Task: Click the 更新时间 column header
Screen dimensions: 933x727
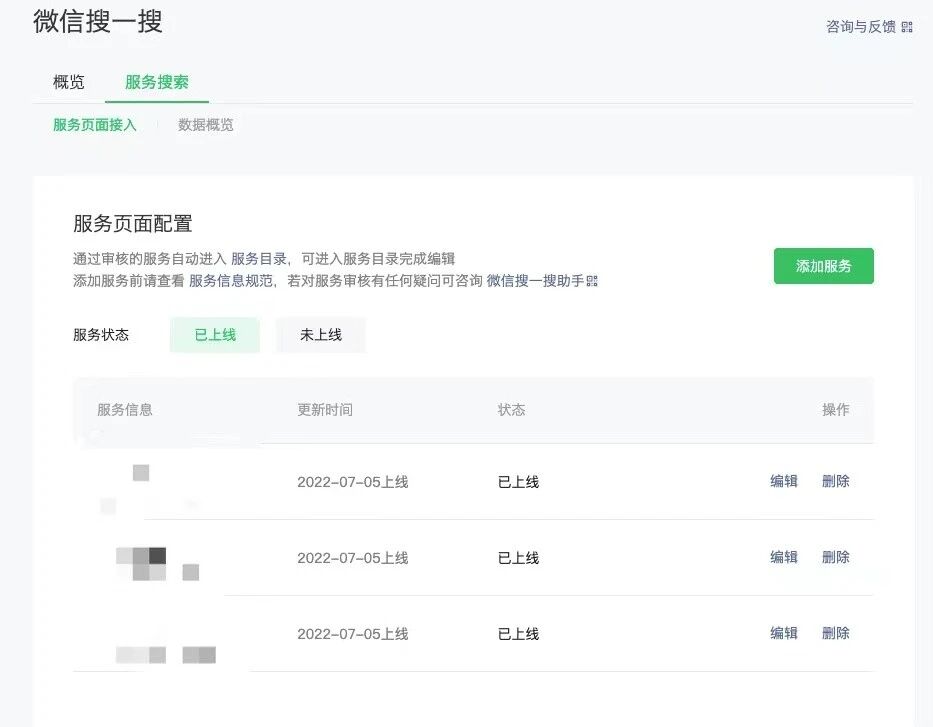Action: pyautogui.click(x=325, y=410)
